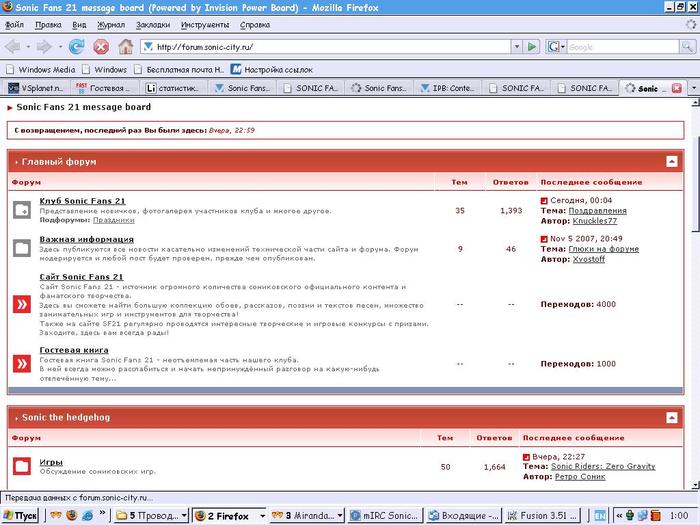
Task: Click the Forward navigation arrow
Action: 44,46
